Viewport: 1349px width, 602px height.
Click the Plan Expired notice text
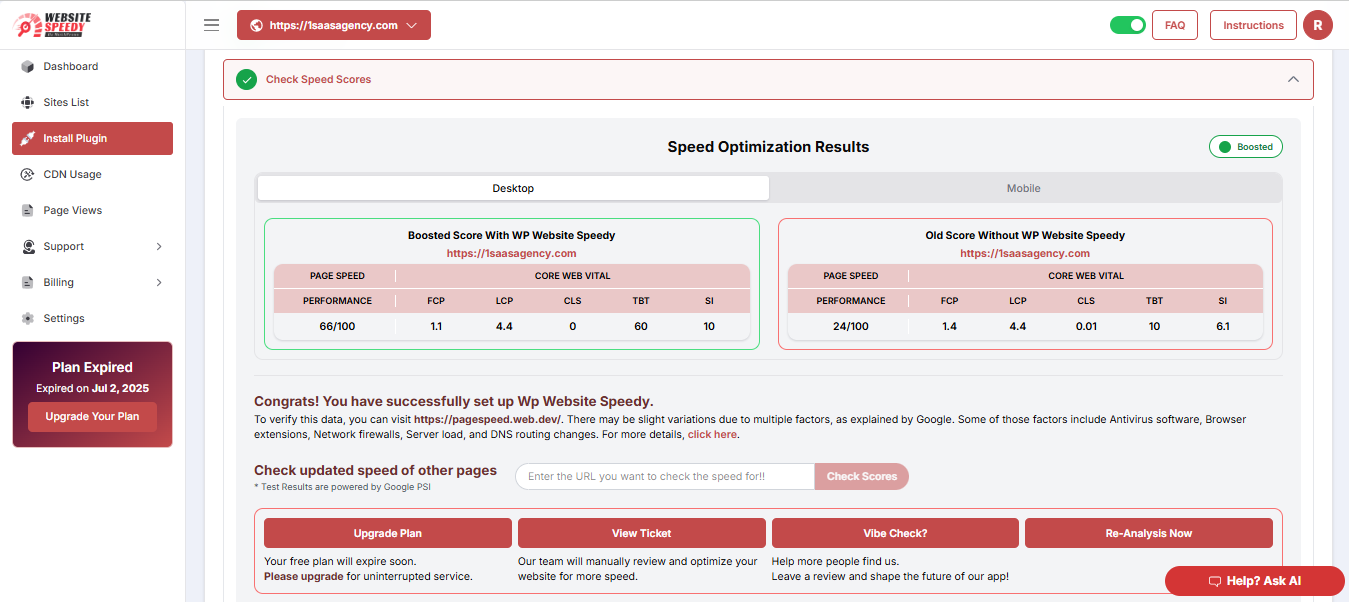coord(92,367)
